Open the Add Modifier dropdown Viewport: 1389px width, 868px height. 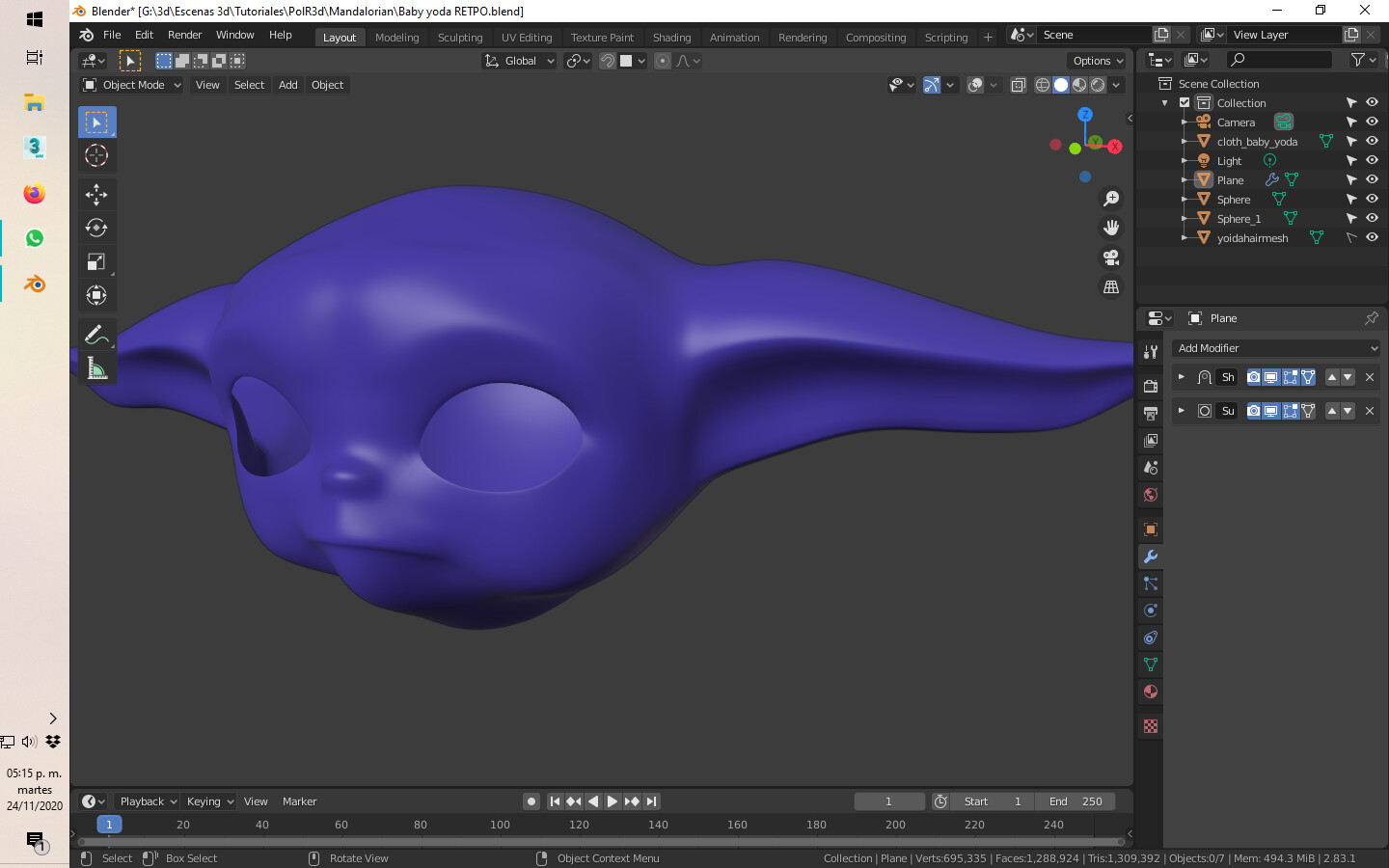pos(1276,348)
